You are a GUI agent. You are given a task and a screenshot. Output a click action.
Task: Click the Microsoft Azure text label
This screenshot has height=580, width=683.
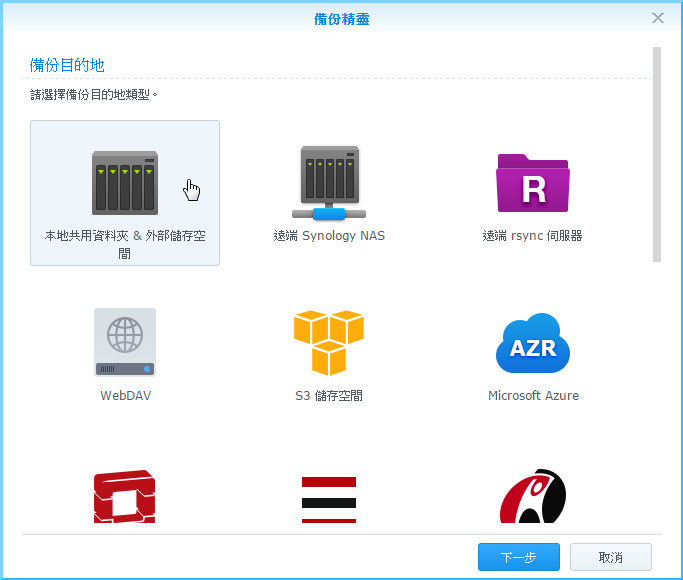coord(533,396)
